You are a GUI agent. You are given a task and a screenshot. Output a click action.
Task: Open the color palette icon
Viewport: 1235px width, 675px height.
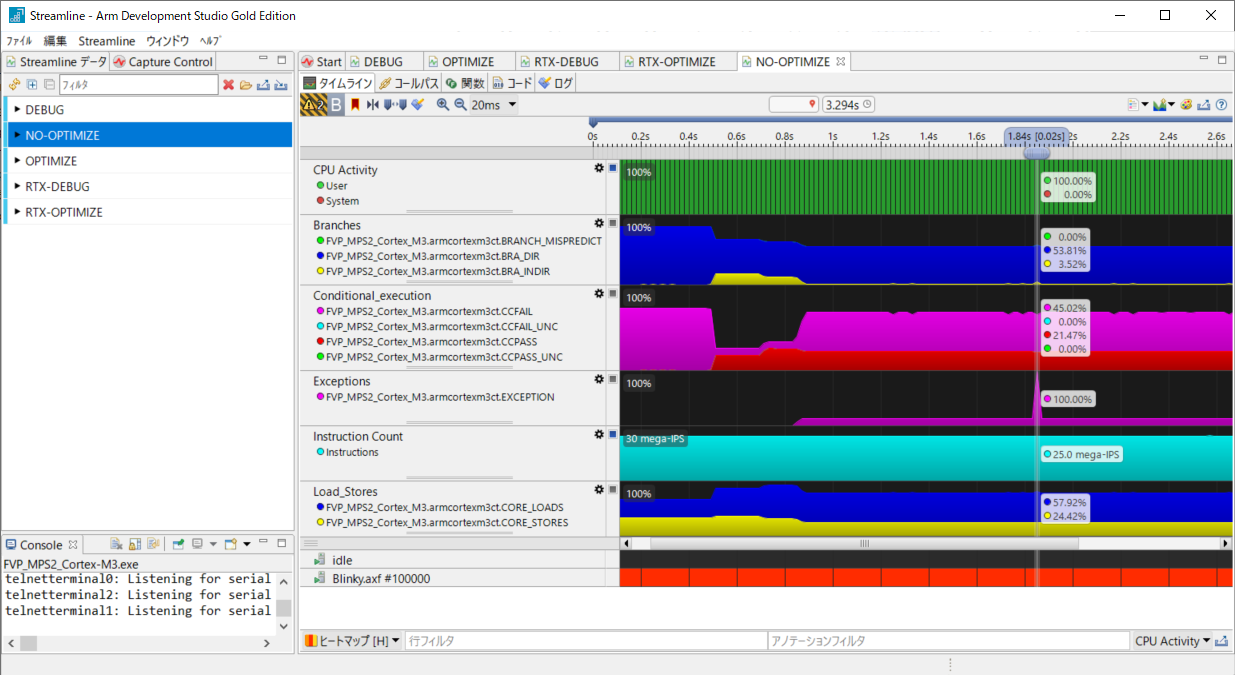click(1187, 105)
